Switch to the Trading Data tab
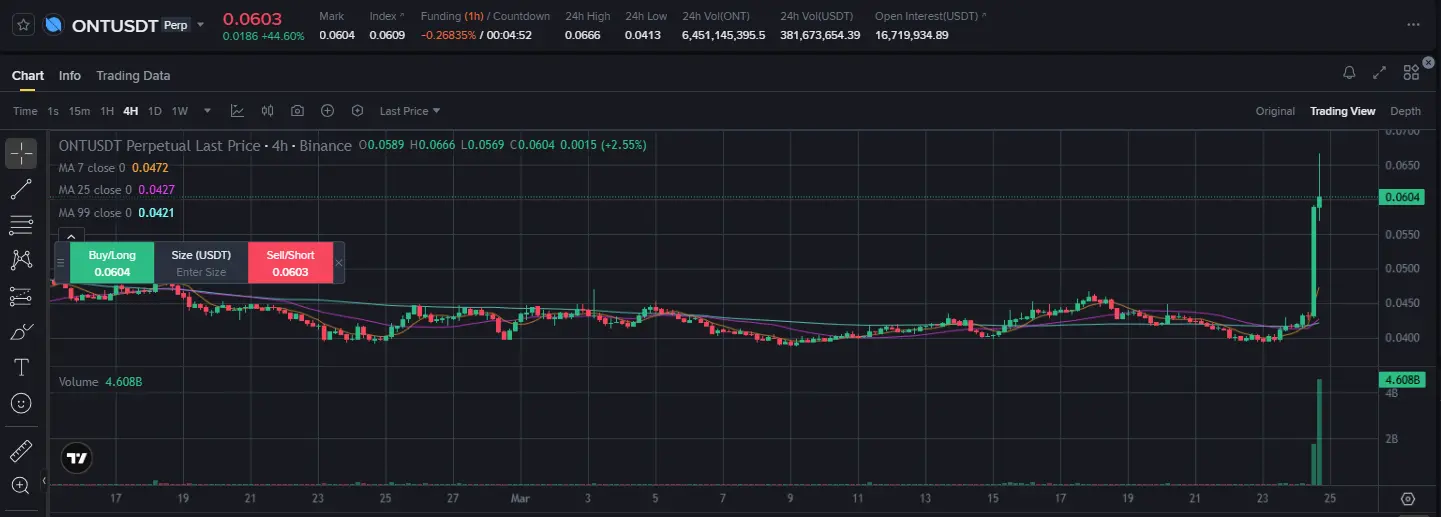Image resolution: width=1441 pixels, height=517 pixels. [133, 76]
